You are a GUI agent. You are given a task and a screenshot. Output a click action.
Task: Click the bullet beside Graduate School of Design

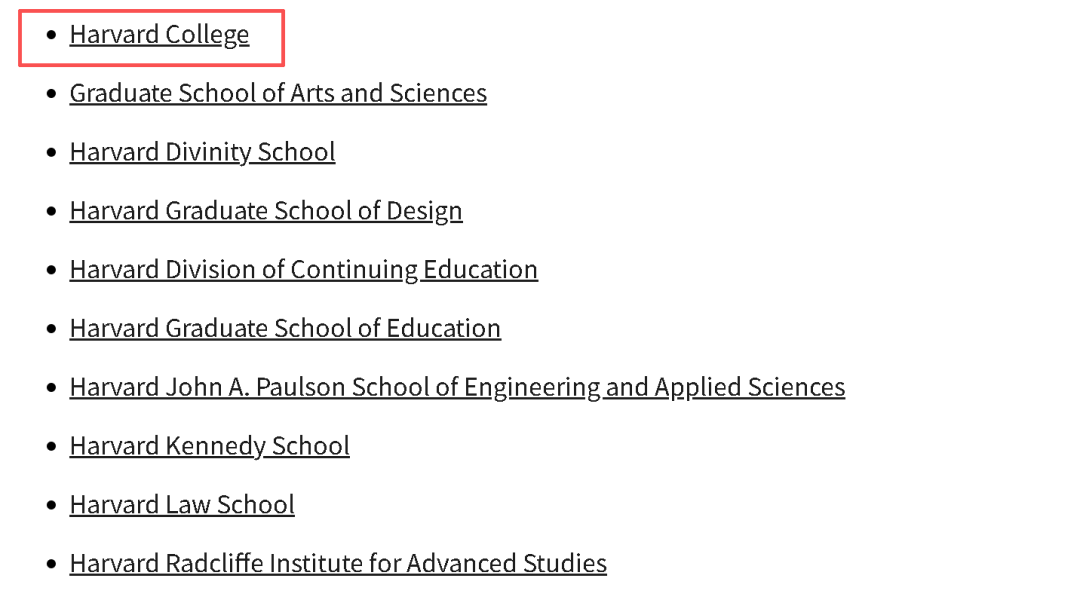pyautogui.click(x=52, y=212)
